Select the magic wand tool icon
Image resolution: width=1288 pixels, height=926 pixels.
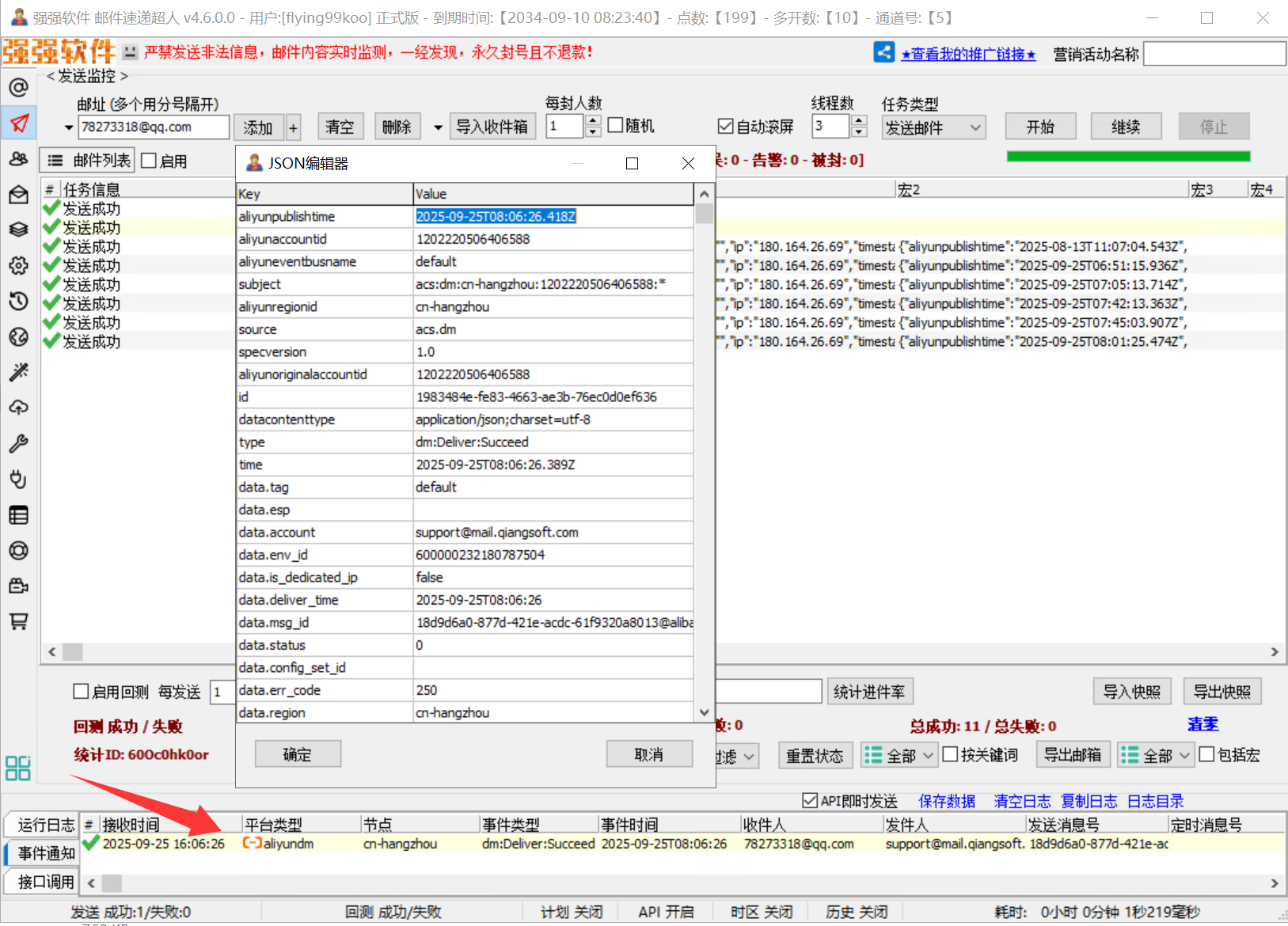click(x=19, y=372)
